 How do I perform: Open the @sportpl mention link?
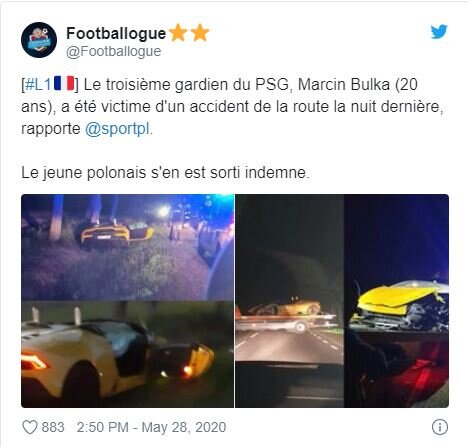coord(117,129)
